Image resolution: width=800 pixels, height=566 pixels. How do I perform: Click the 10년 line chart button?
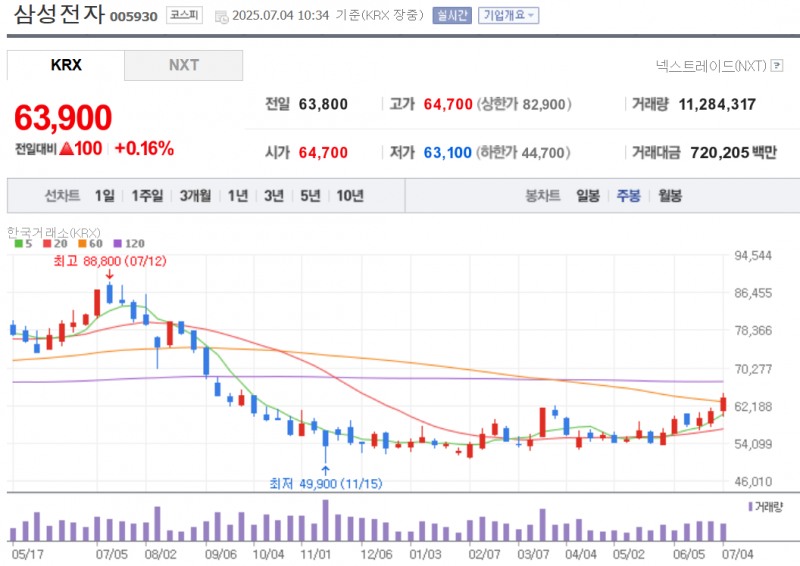[x=350, y=196]
